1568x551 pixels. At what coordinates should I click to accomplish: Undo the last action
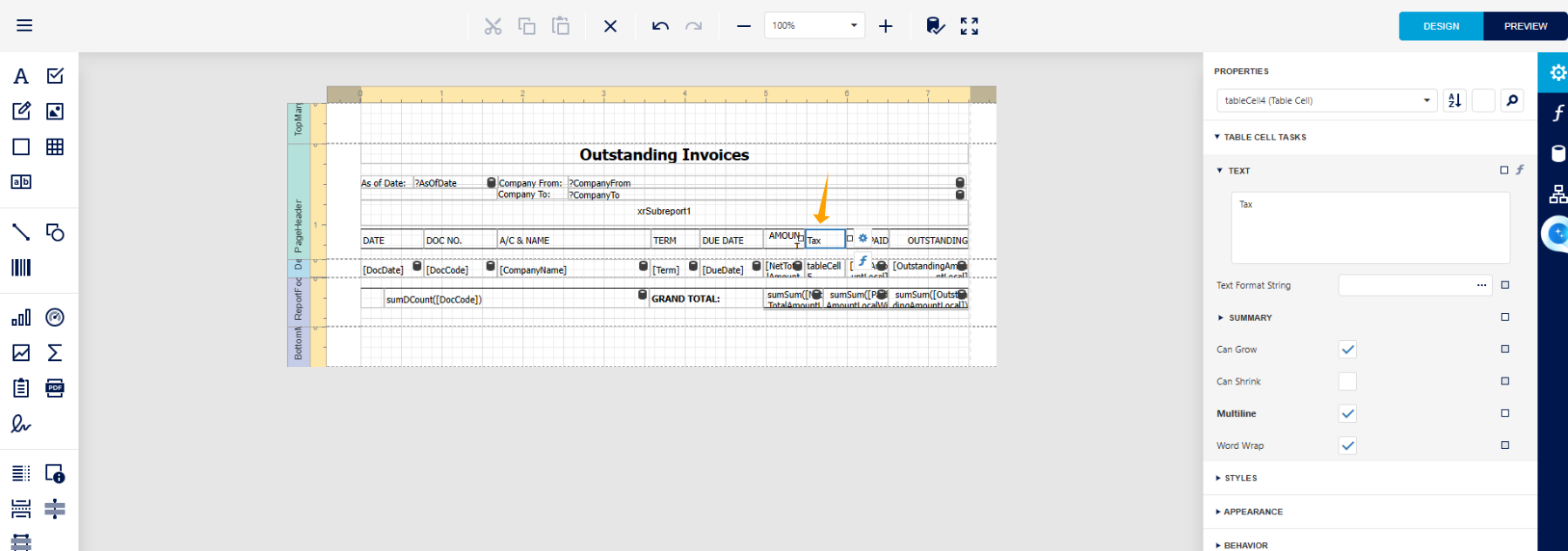660,26
